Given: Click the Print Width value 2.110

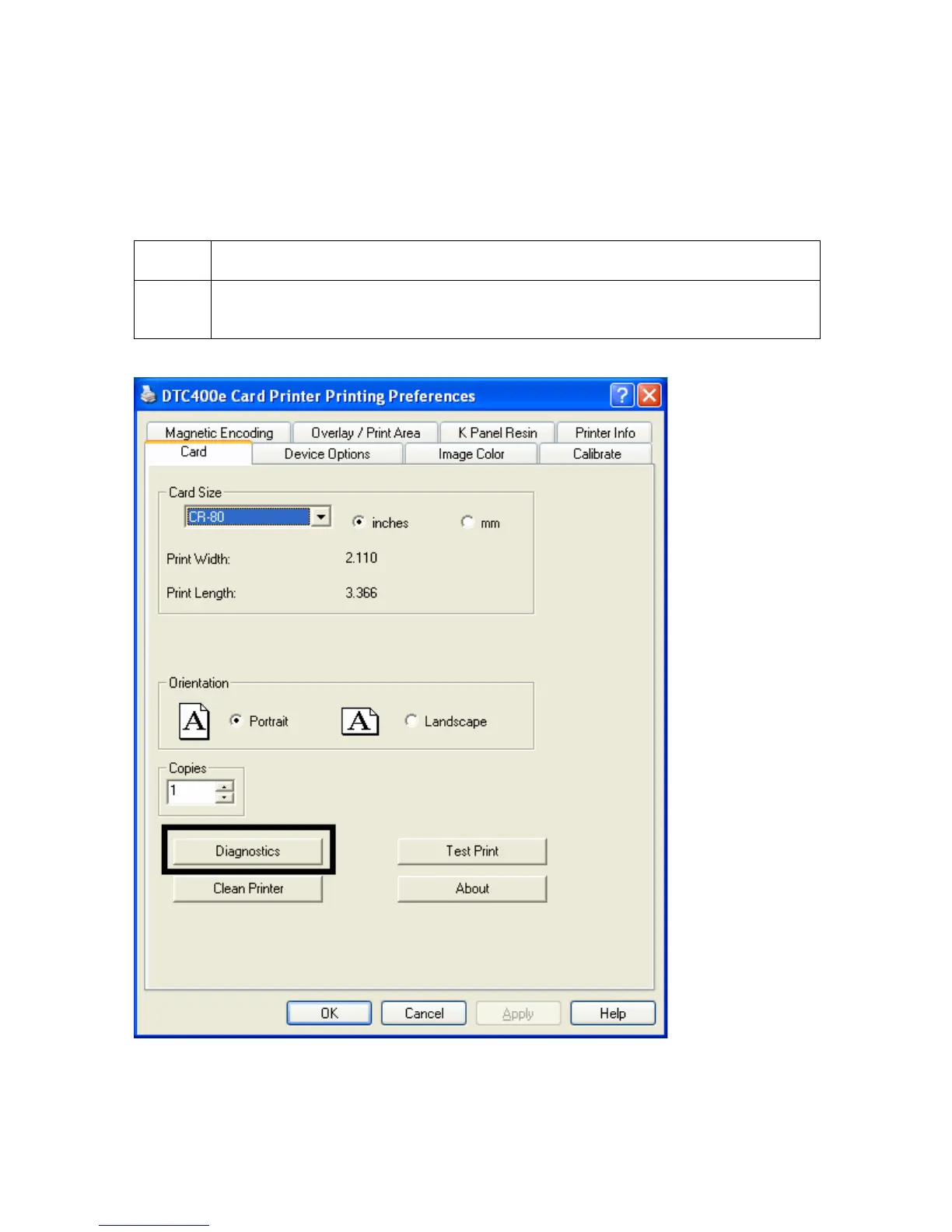Looking at the screenshot, I should [x=361, y=558].
